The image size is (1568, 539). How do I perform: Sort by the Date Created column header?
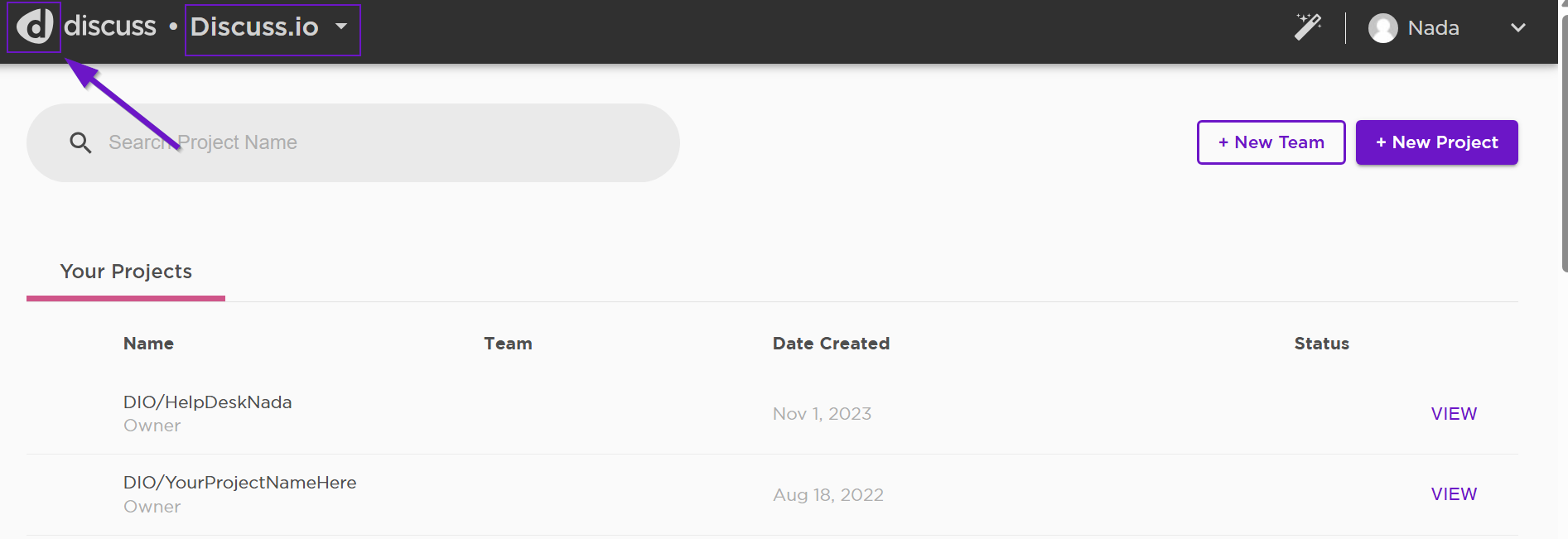(x=831, y=344)
